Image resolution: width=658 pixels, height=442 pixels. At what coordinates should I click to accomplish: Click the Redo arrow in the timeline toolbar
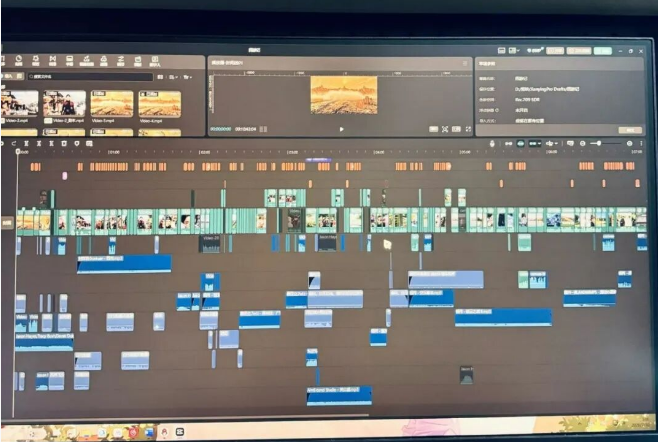click(x=14, y=144)
